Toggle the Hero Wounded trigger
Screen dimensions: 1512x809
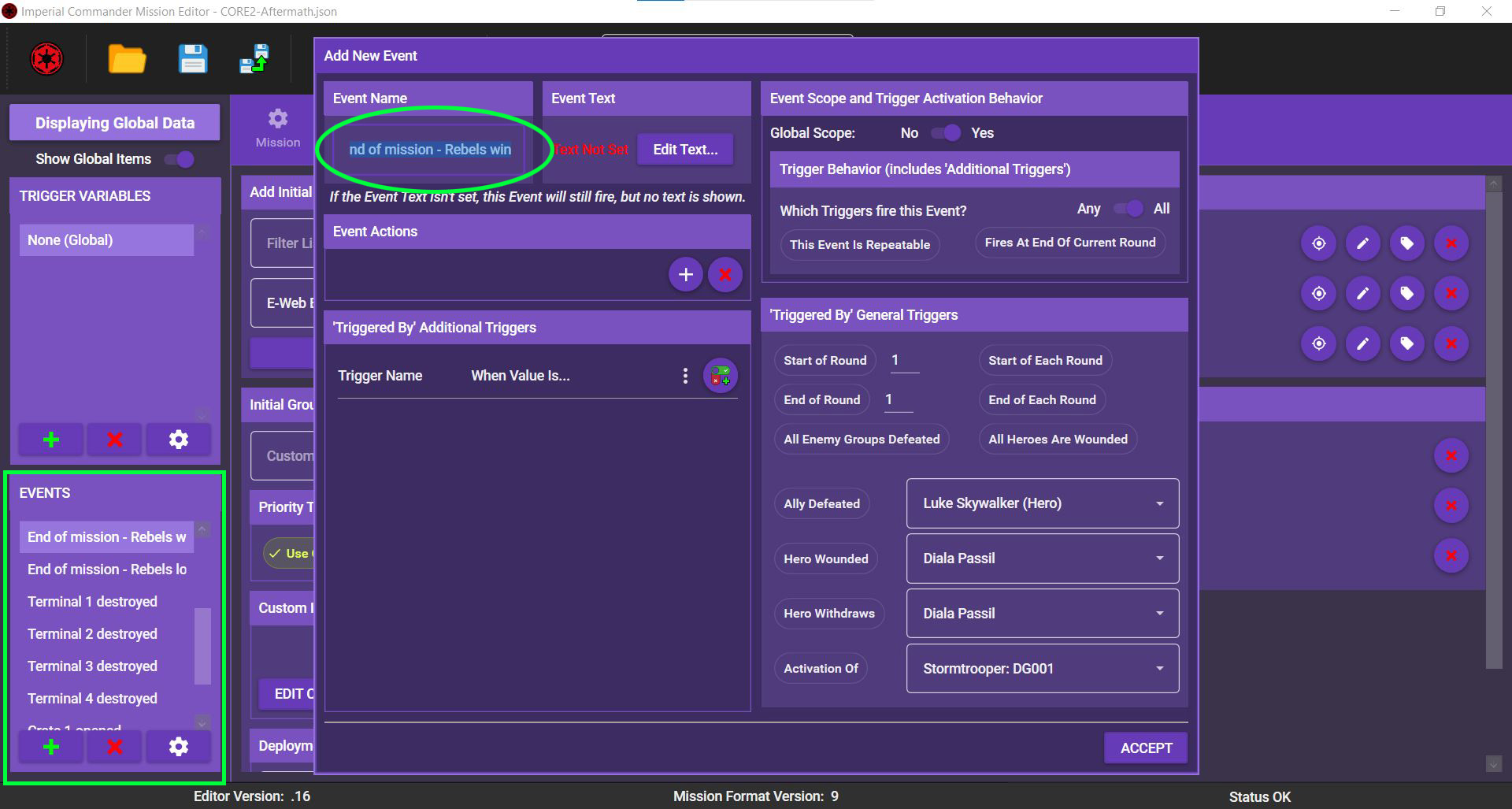pos(825,559)
